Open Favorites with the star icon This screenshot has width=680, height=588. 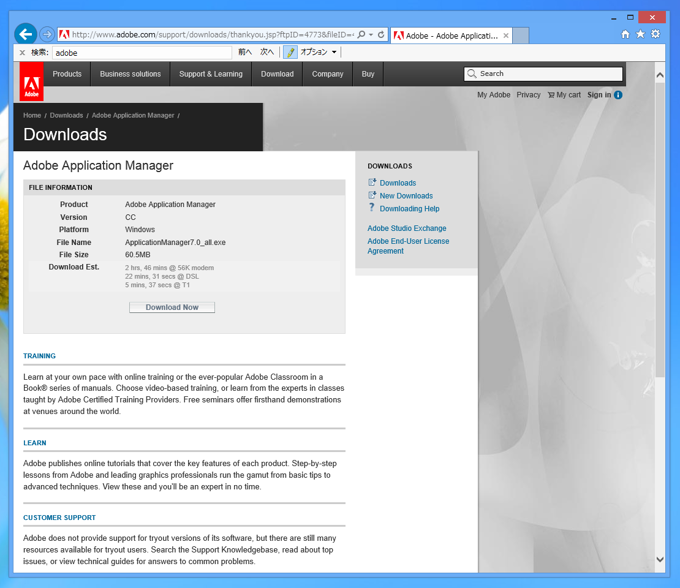coord(640,34)
